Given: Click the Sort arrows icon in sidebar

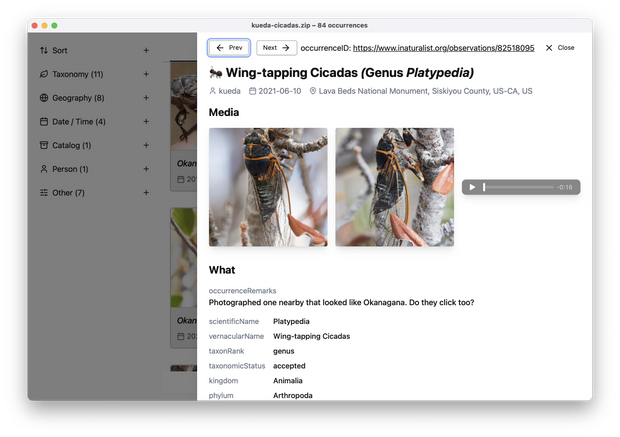Looking at the screenshot, I should click(x=43, y=50).
